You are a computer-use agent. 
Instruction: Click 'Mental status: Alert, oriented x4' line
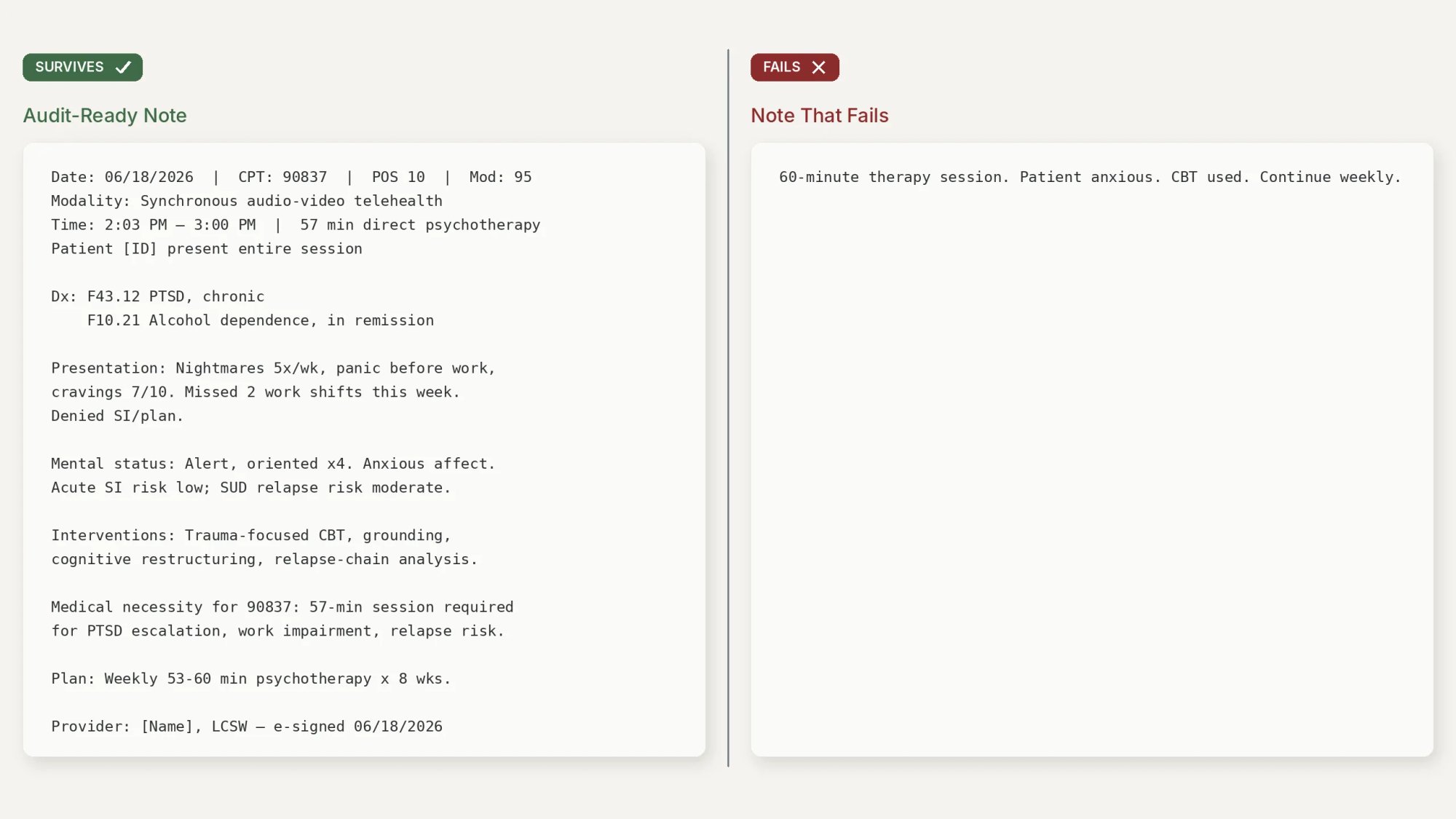273,464
